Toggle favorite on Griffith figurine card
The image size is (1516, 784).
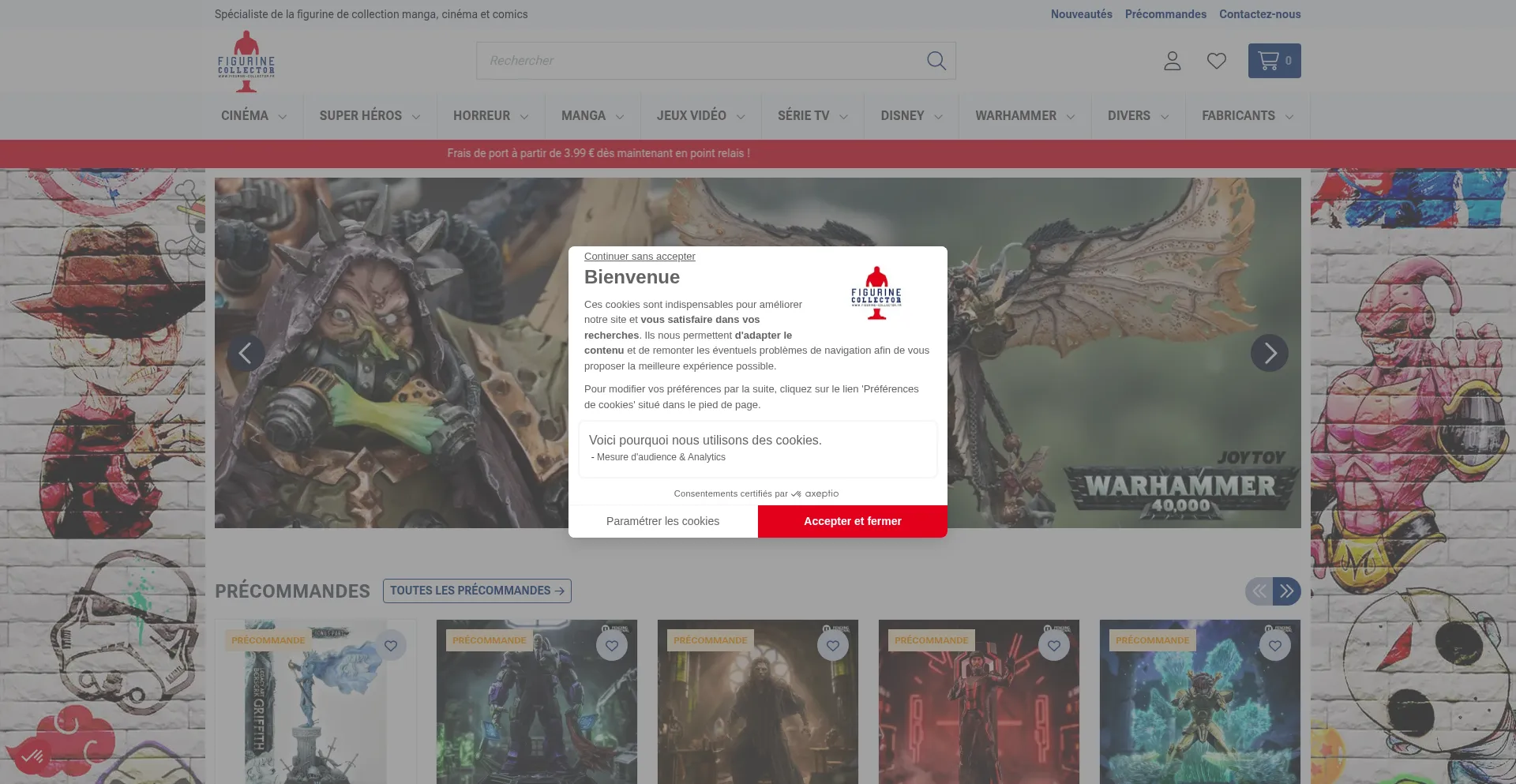[x=391, y=646]
